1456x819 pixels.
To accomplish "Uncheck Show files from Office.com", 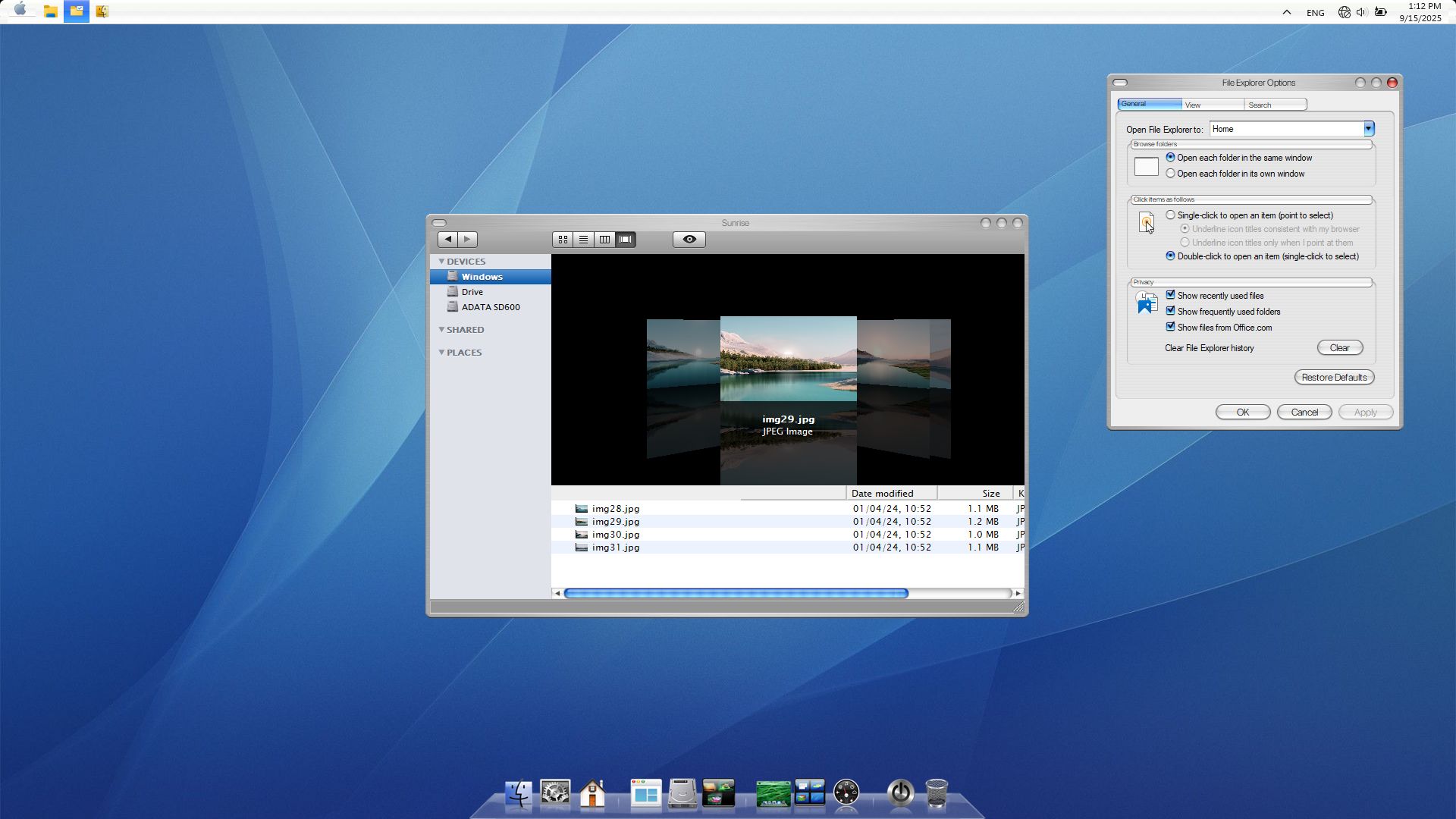I will point(1171,327).
